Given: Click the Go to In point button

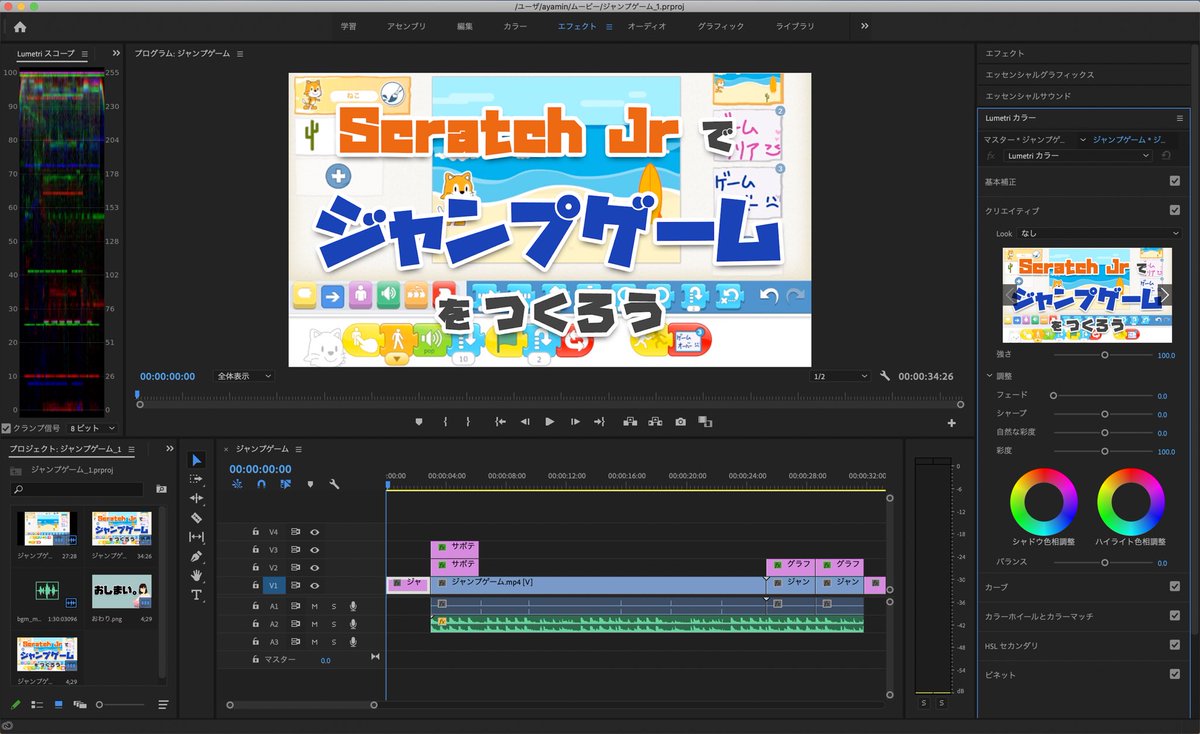Looking at the screenshot, I should (x=500, y=422).
